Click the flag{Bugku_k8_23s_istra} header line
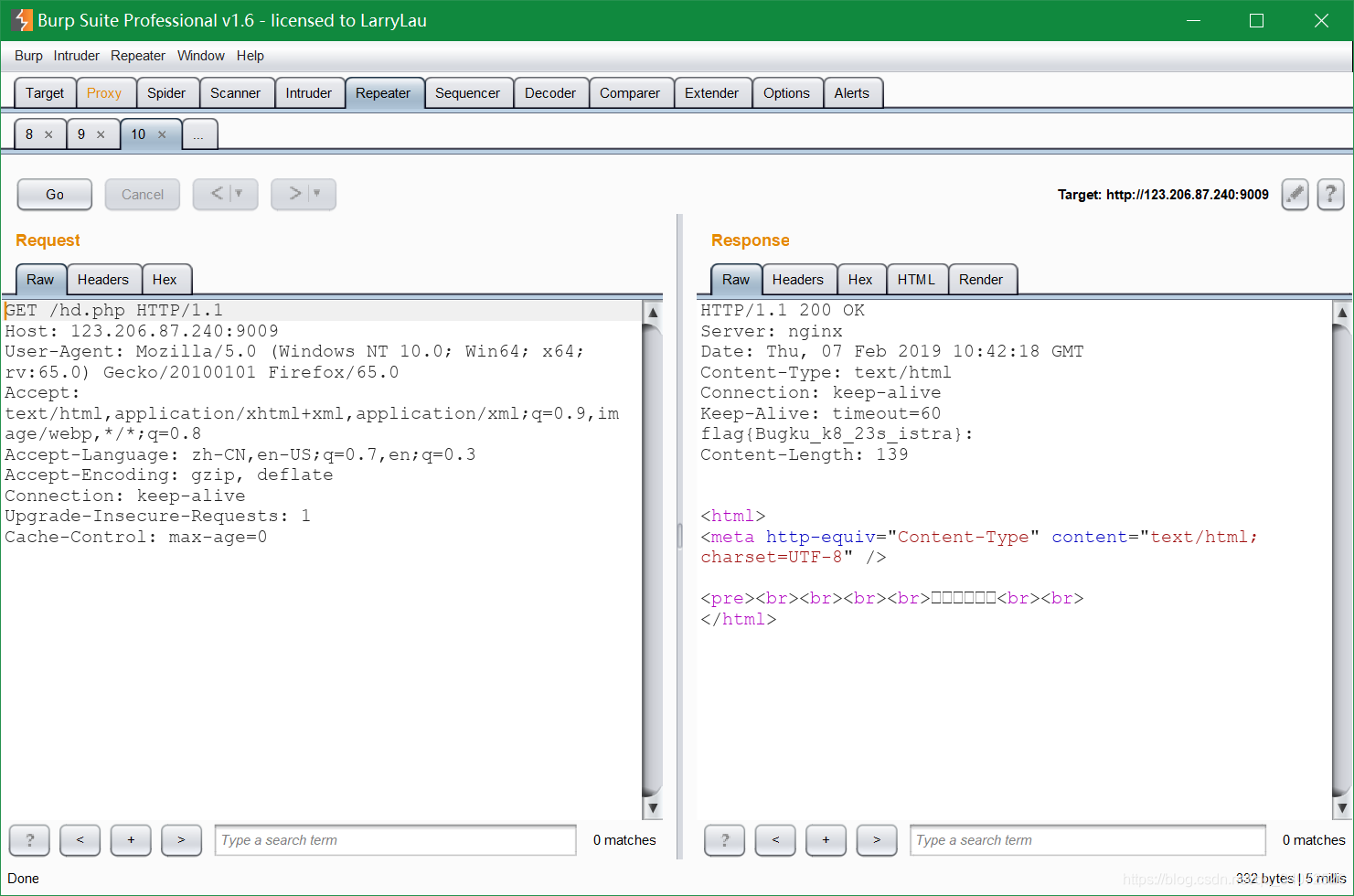 click(837, 433)
